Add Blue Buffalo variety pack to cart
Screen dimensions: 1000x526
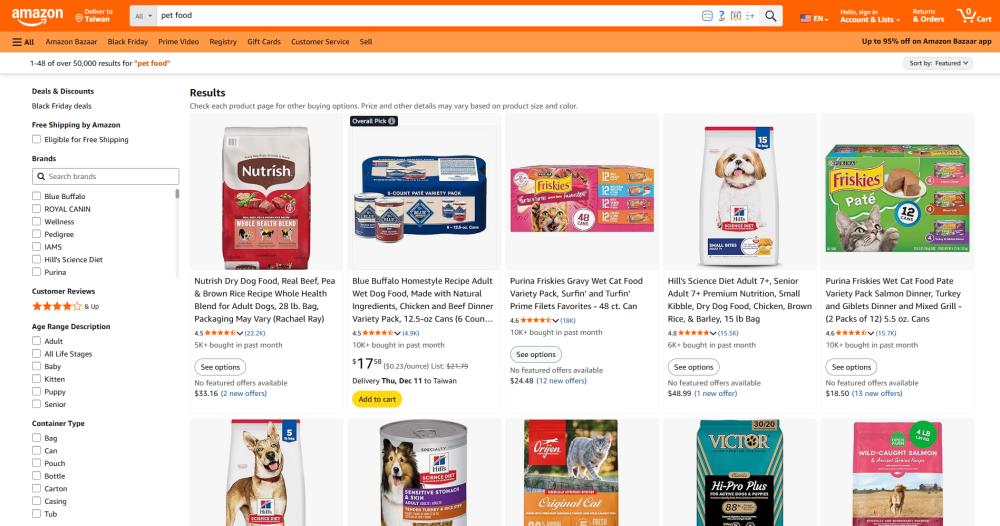coord(377,399)
